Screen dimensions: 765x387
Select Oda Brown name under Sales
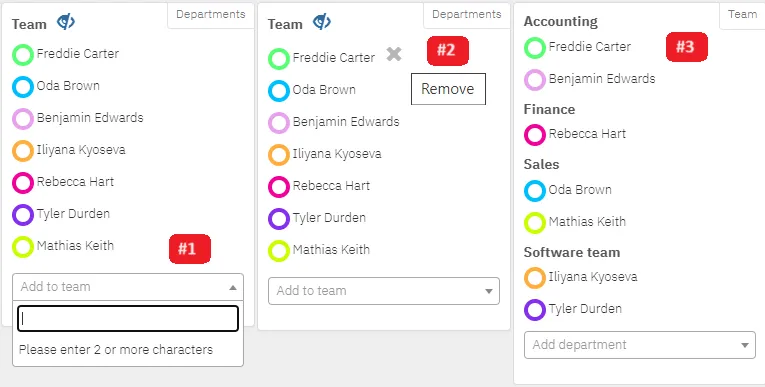coord(580,189)
